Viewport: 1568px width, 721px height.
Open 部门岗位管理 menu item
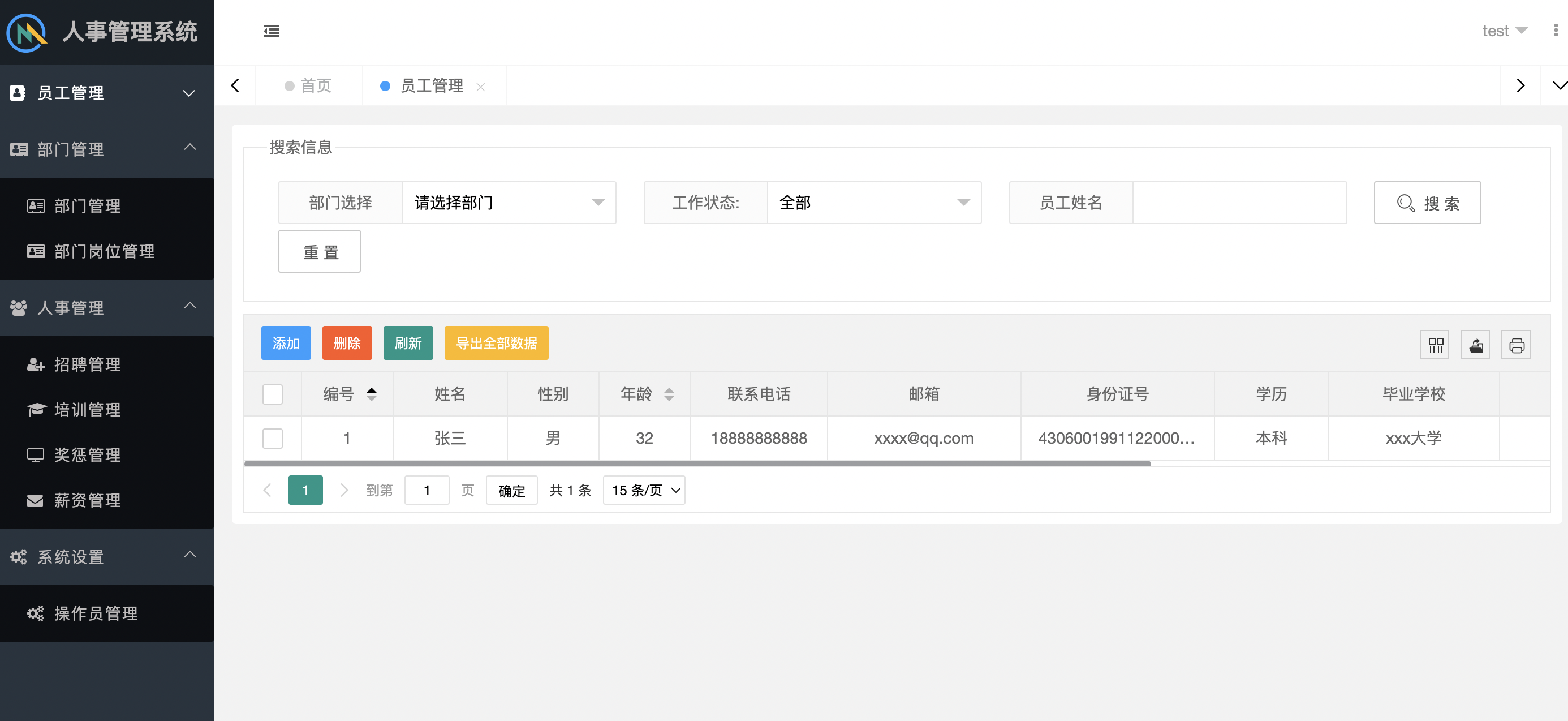106,251
